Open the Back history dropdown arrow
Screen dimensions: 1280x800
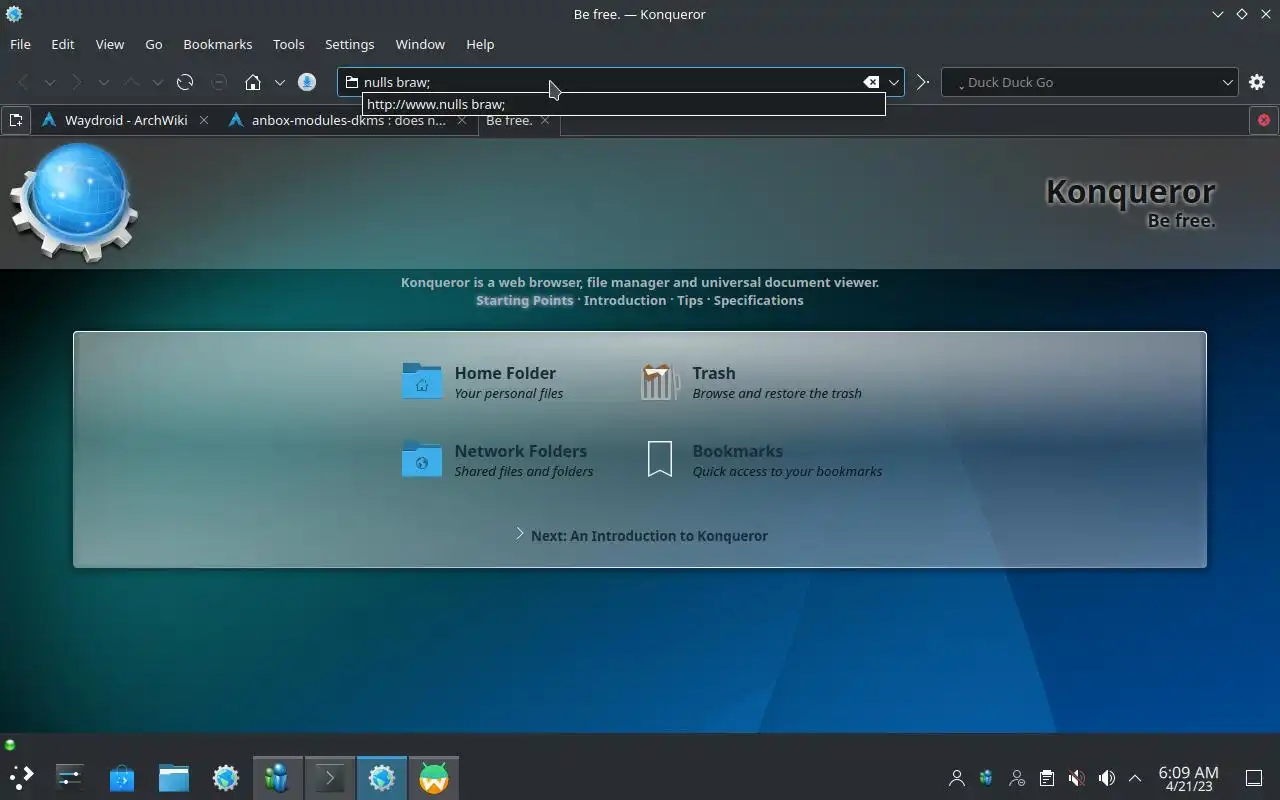pyautogui.click(x=49, y=83)
